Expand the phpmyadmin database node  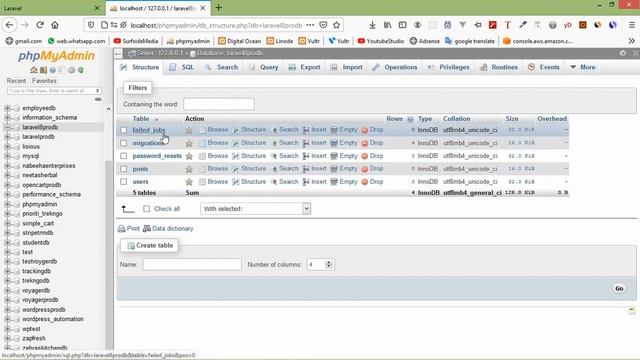pos(7,204)
